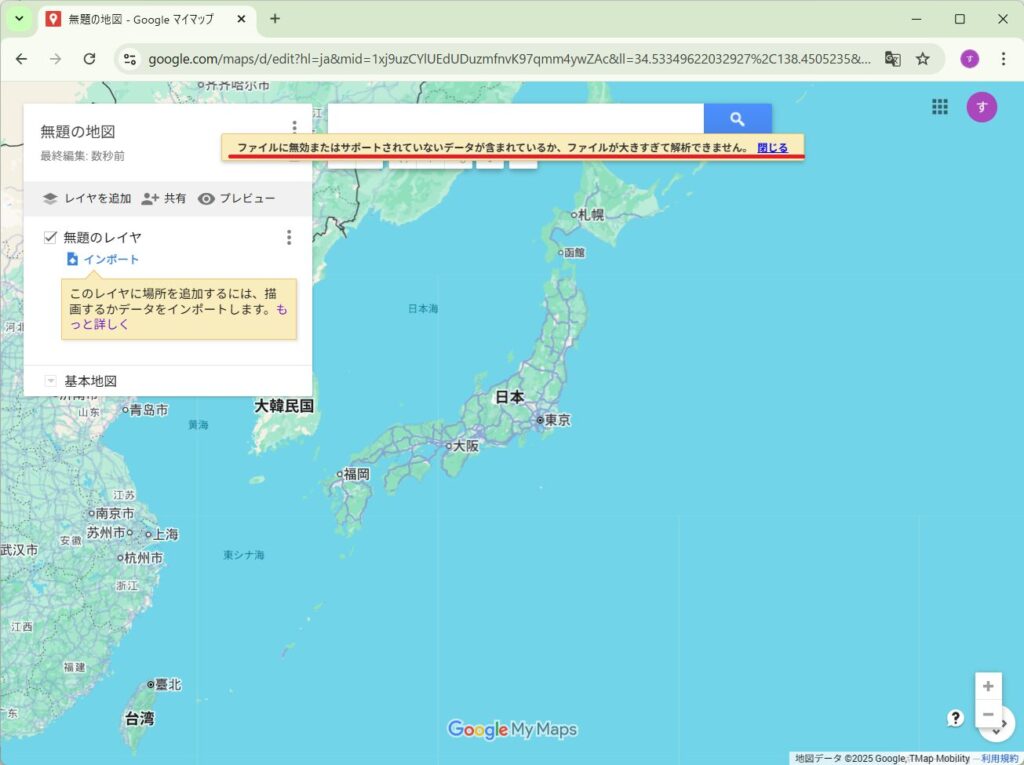The image size is (1024, 765).
Task: Click 共有 to share the map
Action: (x=164, y=199)
